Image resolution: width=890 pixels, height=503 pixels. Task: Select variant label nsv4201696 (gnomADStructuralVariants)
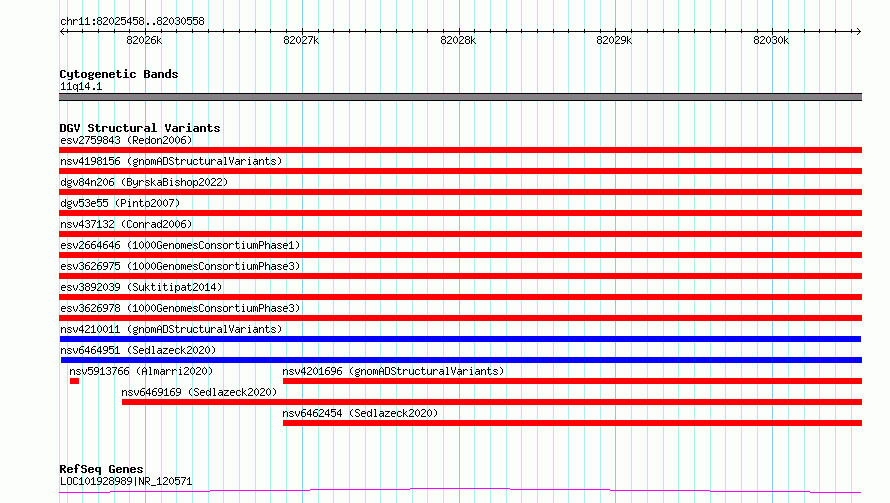point(393,371)
